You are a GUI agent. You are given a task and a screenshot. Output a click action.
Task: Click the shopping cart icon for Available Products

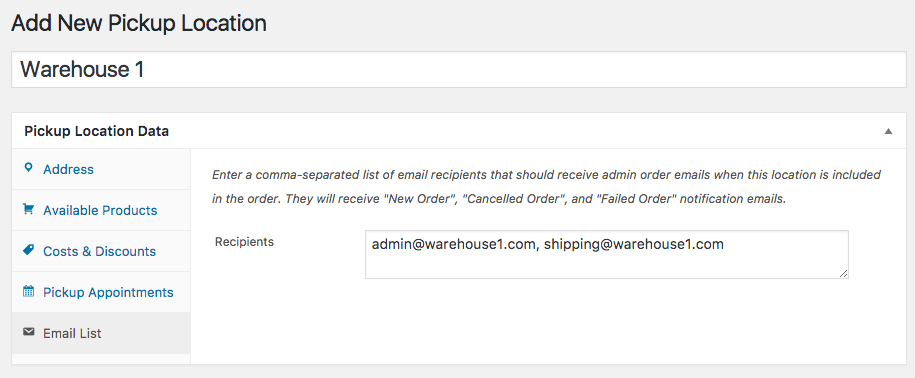(x=28, y=209)
